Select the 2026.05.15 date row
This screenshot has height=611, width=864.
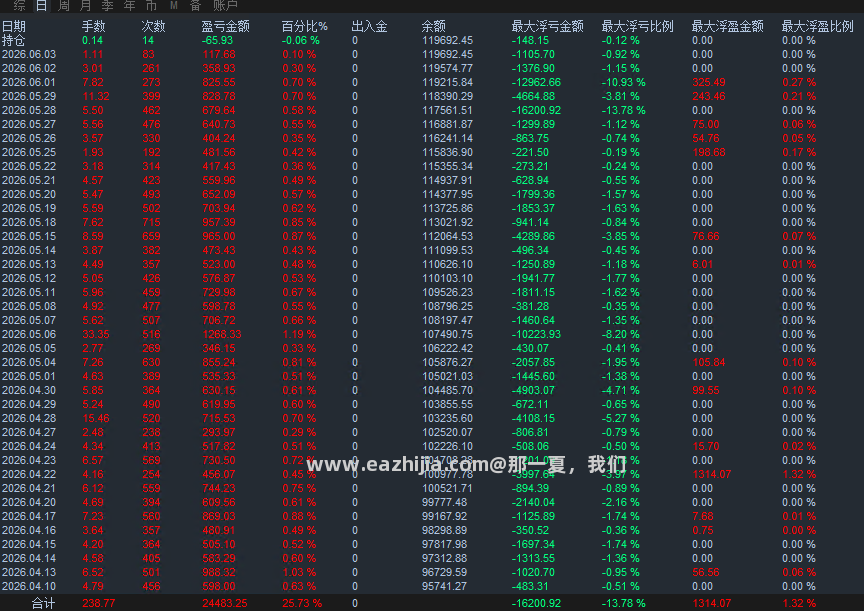(29, 236)
